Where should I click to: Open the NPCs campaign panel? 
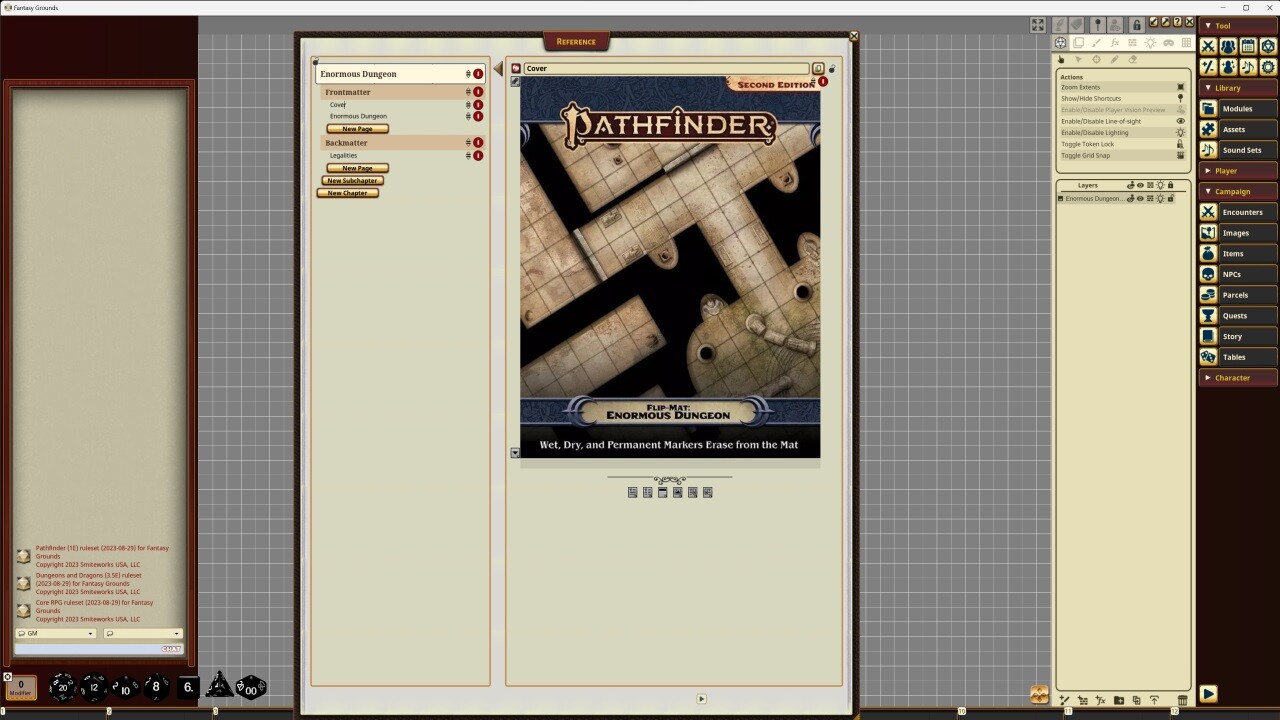click(x=1238, y=273)
